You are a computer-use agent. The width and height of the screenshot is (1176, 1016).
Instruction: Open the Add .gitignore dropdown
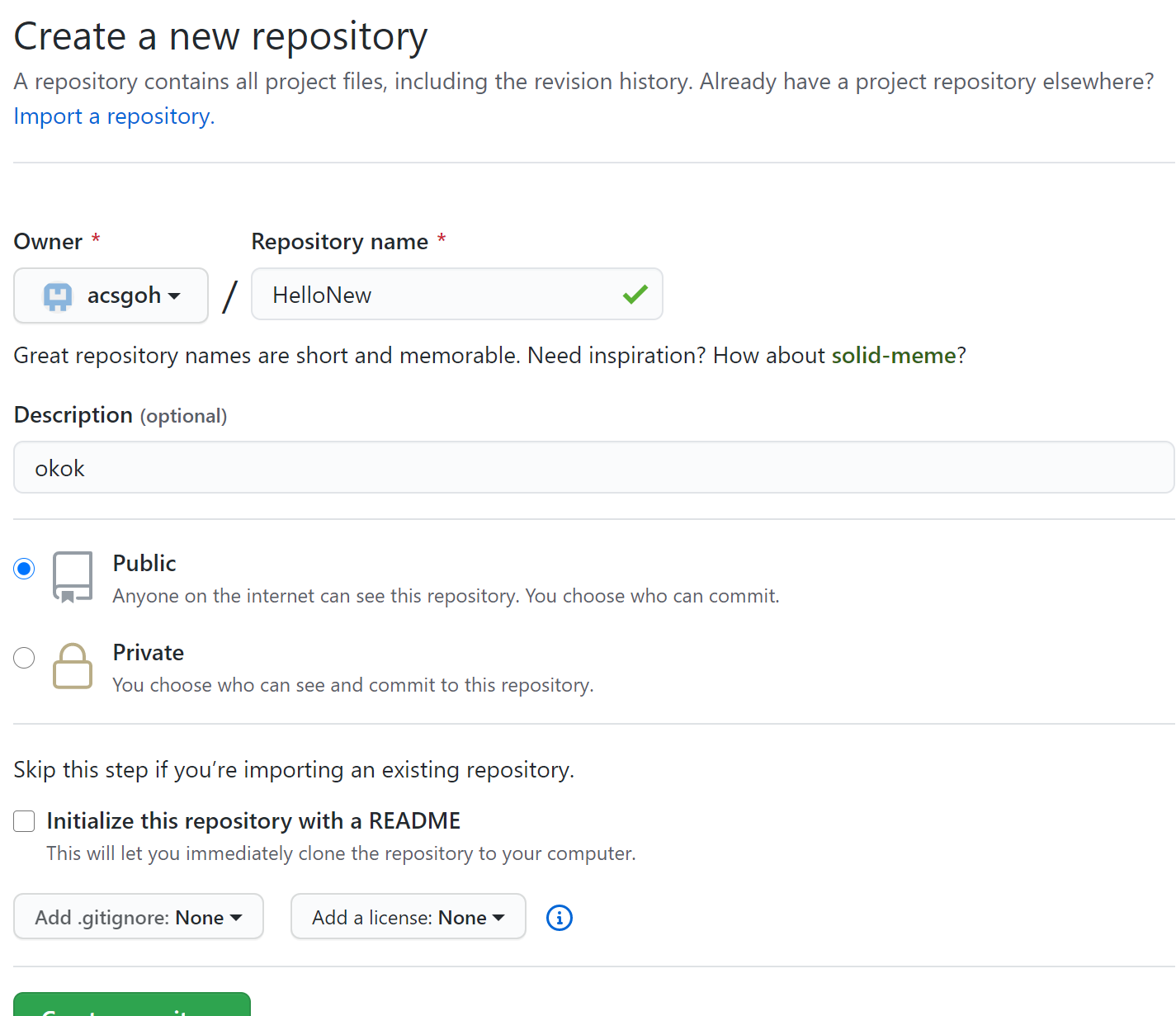pyautogui.click(x=139, y=916)
